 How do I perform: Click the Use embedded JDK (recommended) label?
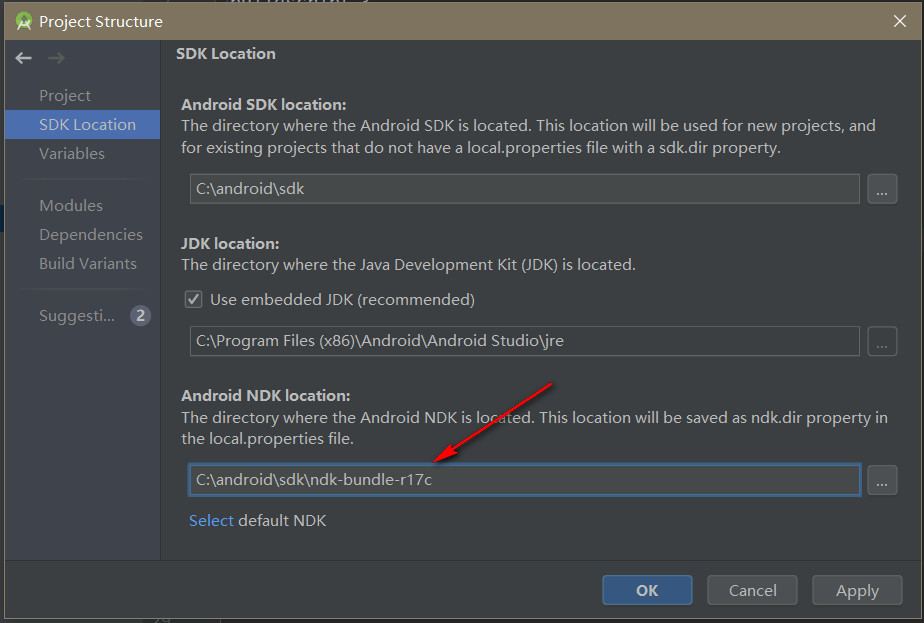342,299
